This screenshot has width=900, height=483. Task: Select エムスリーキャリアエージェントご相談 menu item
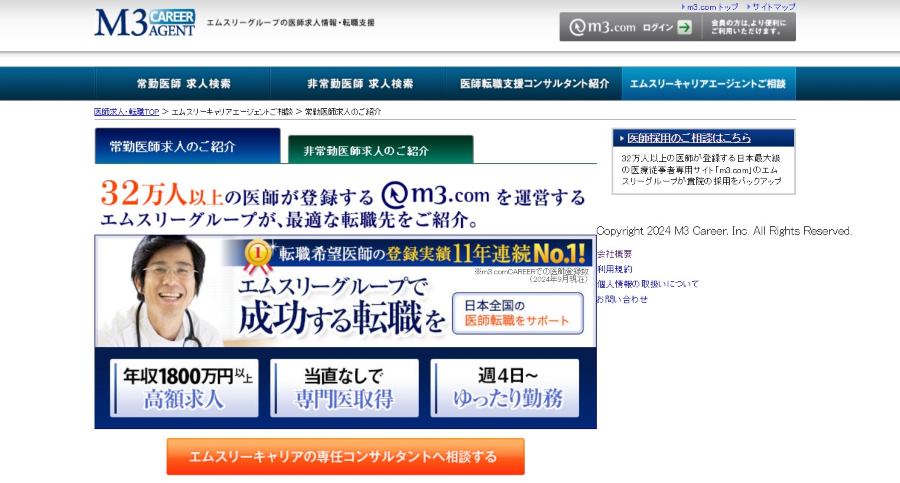708,84
